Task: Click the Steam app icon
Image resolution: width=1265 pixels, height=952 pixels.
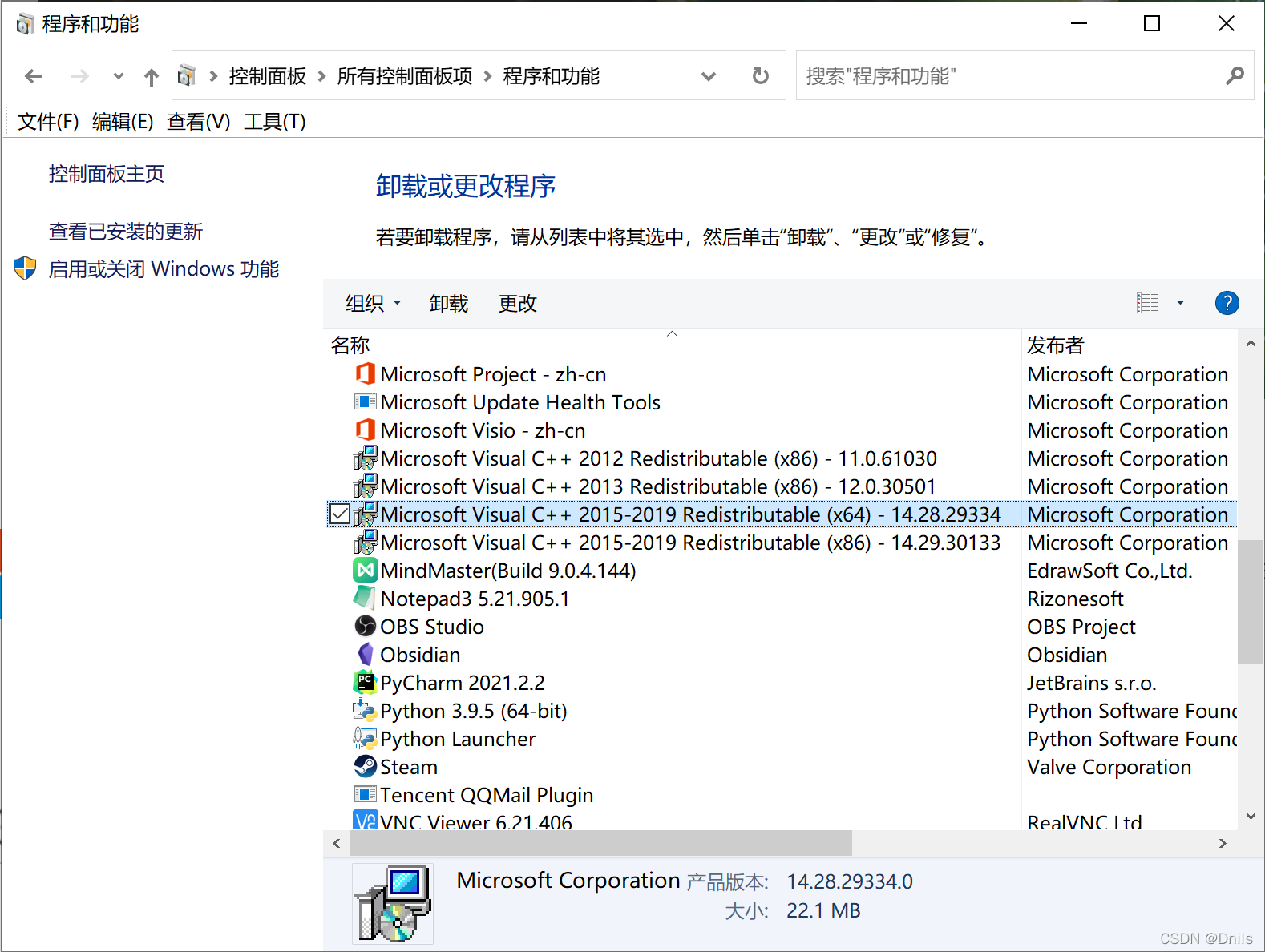Action: tap(365, 766)
